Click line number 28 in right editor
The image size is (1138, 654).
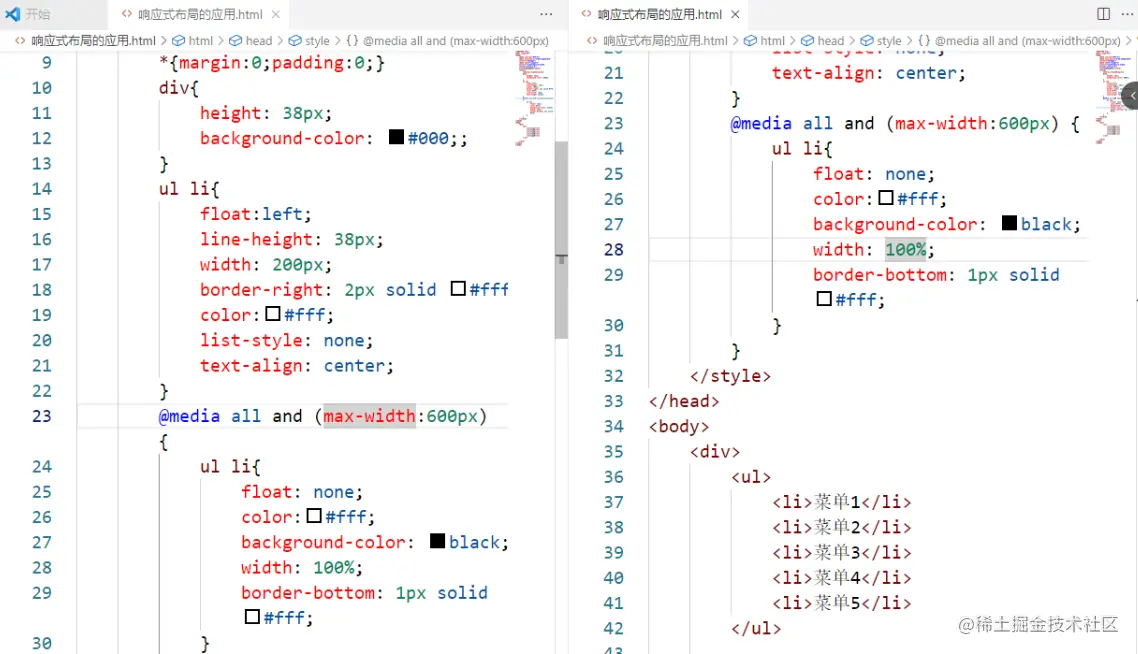tap(613, 250)
